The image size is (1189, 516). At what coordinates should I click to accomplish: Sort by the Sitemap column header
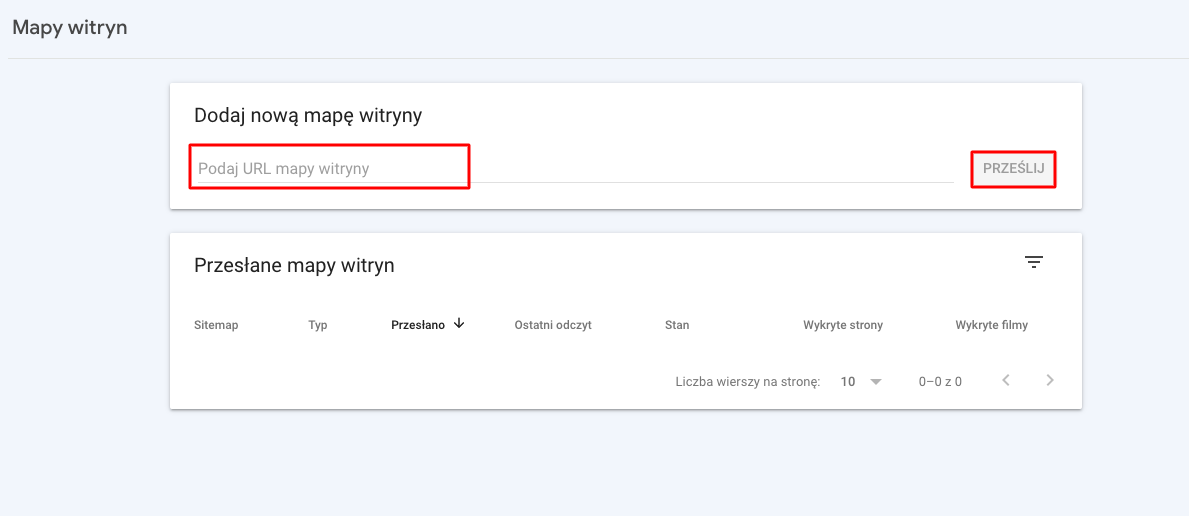216,325
